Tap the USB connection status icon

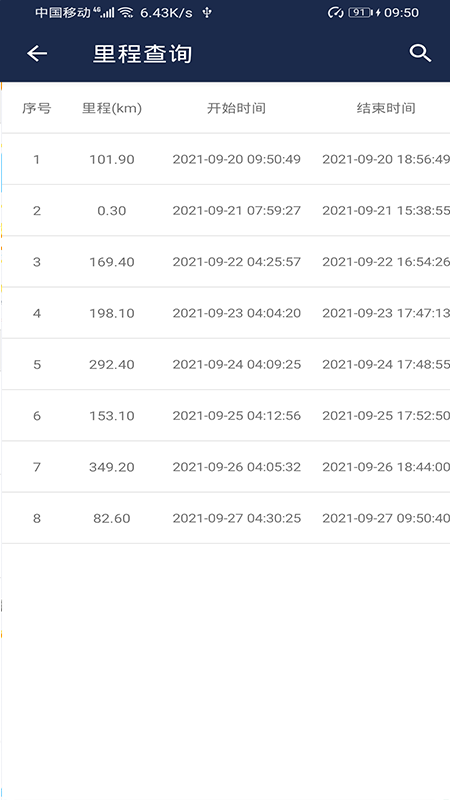pyautogui.click(x=207, y=13)
